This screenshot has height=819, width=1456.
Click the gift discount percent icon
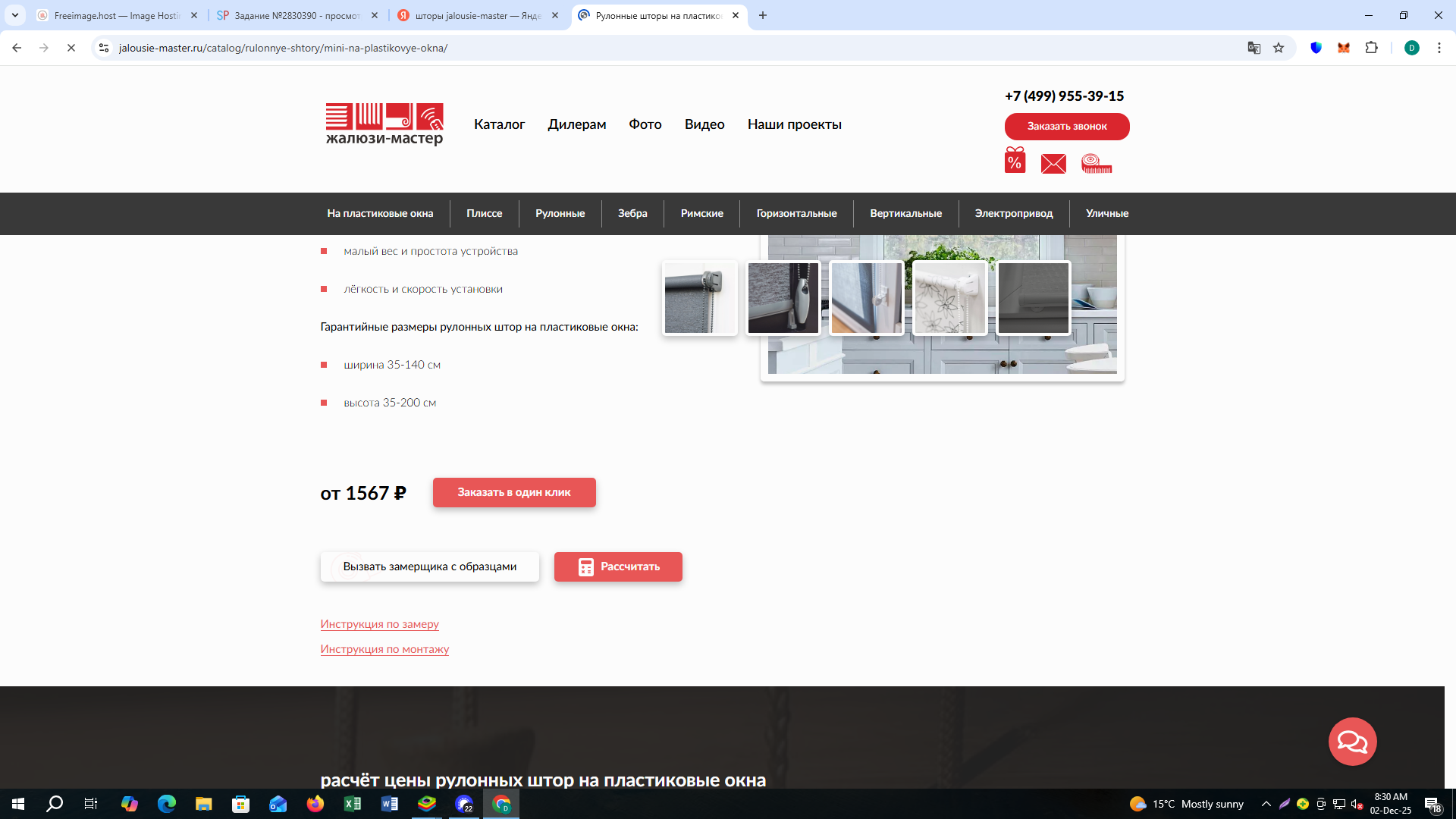pyautogui.click(x=1015, y=161)
